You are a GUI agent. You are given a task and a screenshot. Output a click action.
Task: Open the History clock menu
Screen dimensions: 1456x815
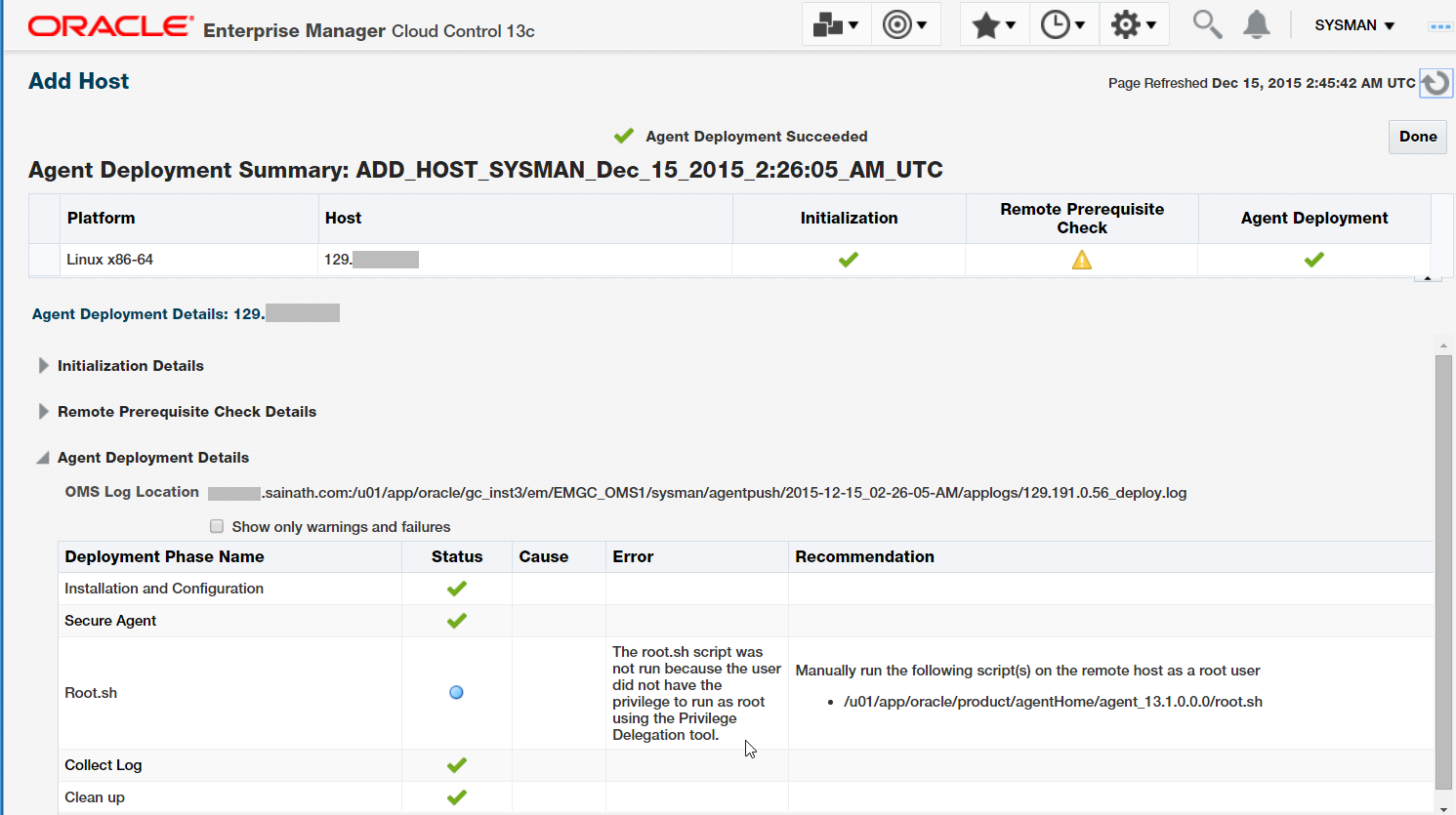[1062, 24]
